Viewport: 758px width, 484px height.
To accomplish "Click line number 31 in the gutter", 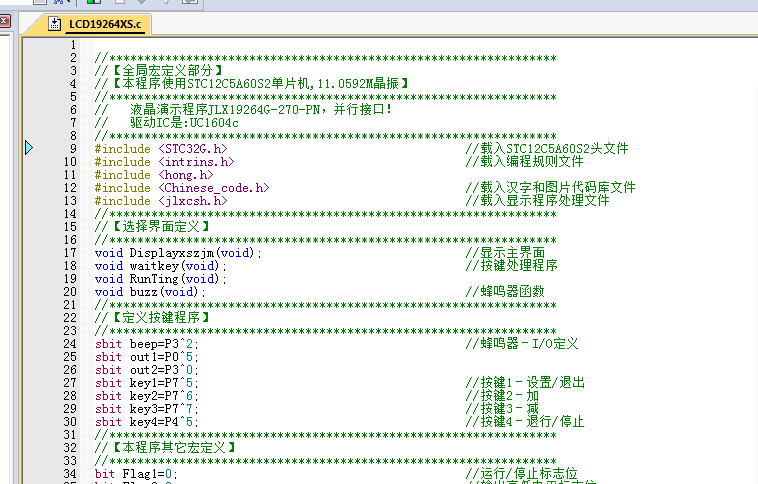I will 70,435.
